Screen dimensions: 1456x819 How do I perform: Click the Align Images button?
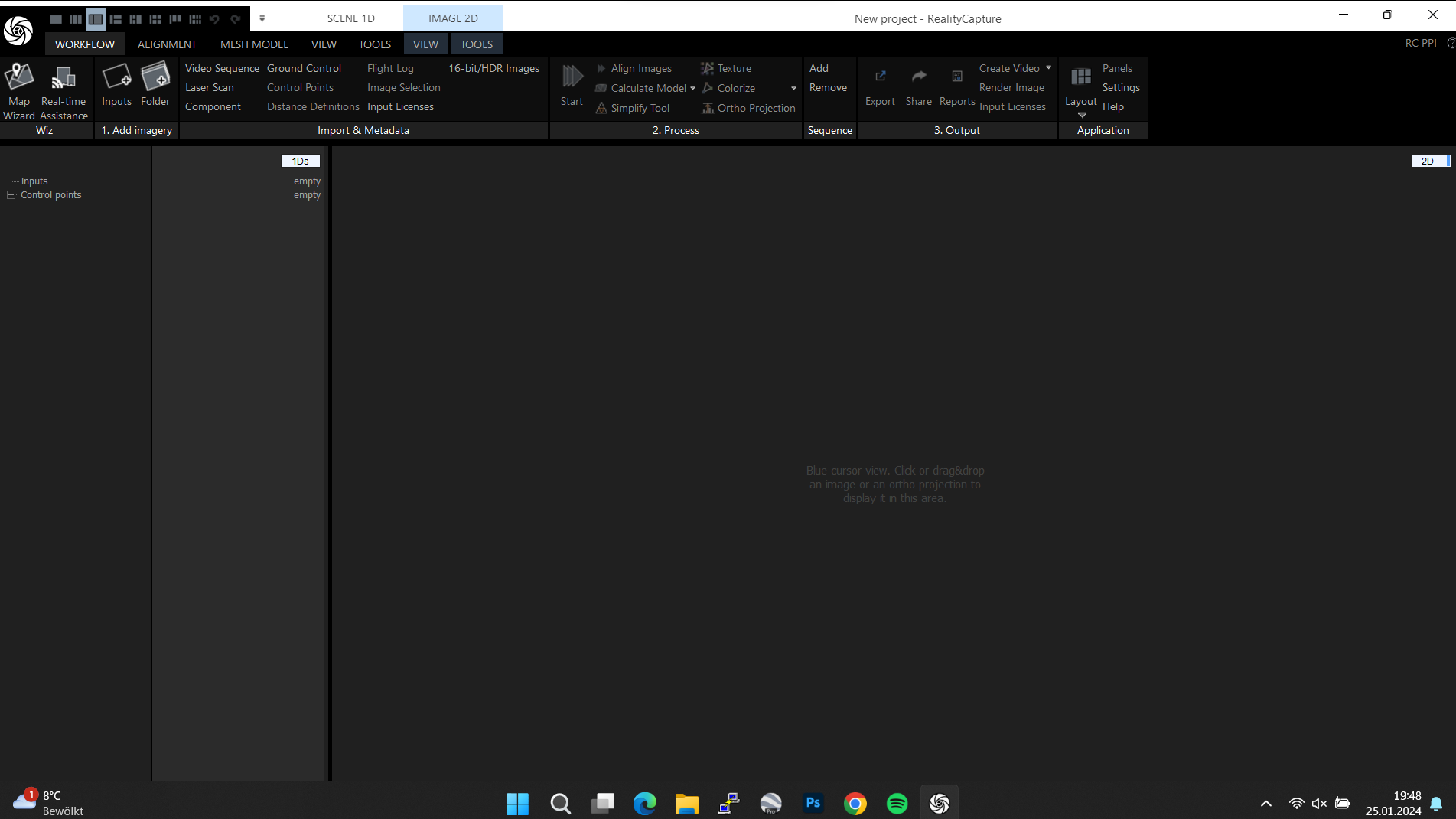(634, 68)
